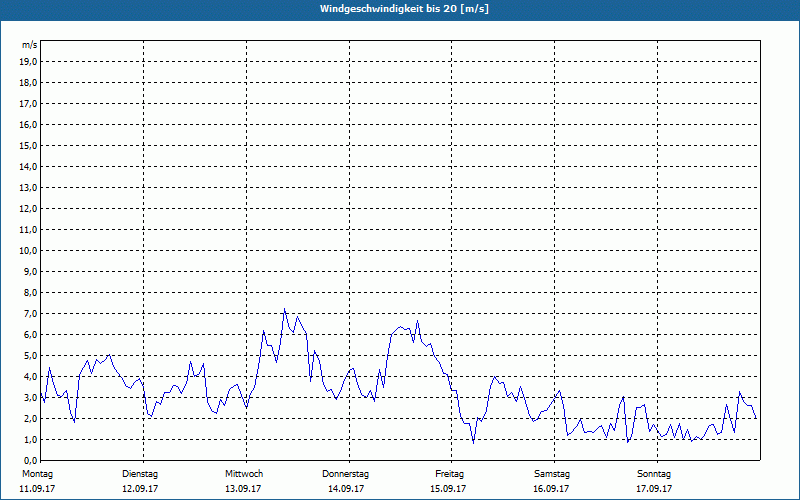The image size is (800, 500).
Task: Select the 17,0 y-axis value
Action: coord(28,104)
